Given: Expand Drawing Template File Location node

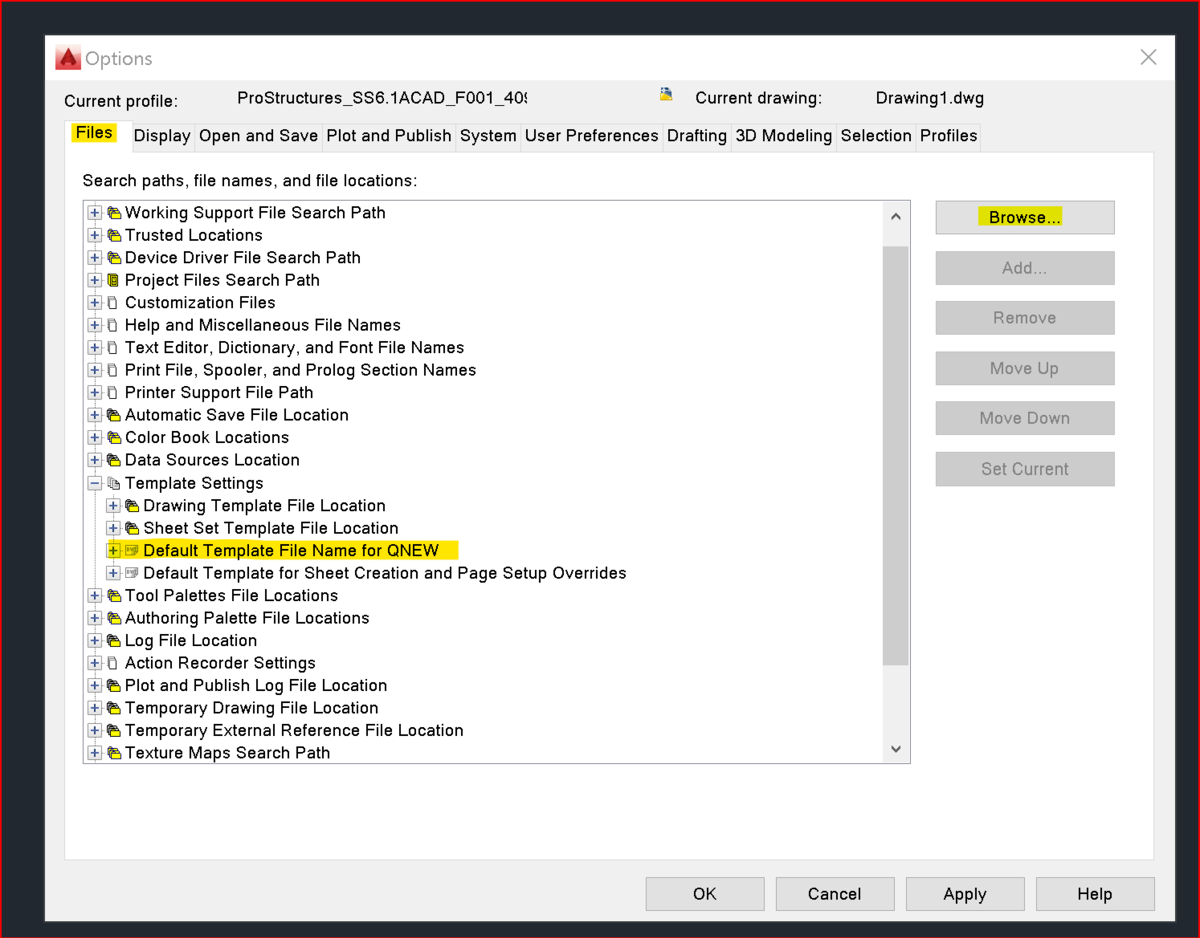Looking at the screenshot, I should (113, 506).
